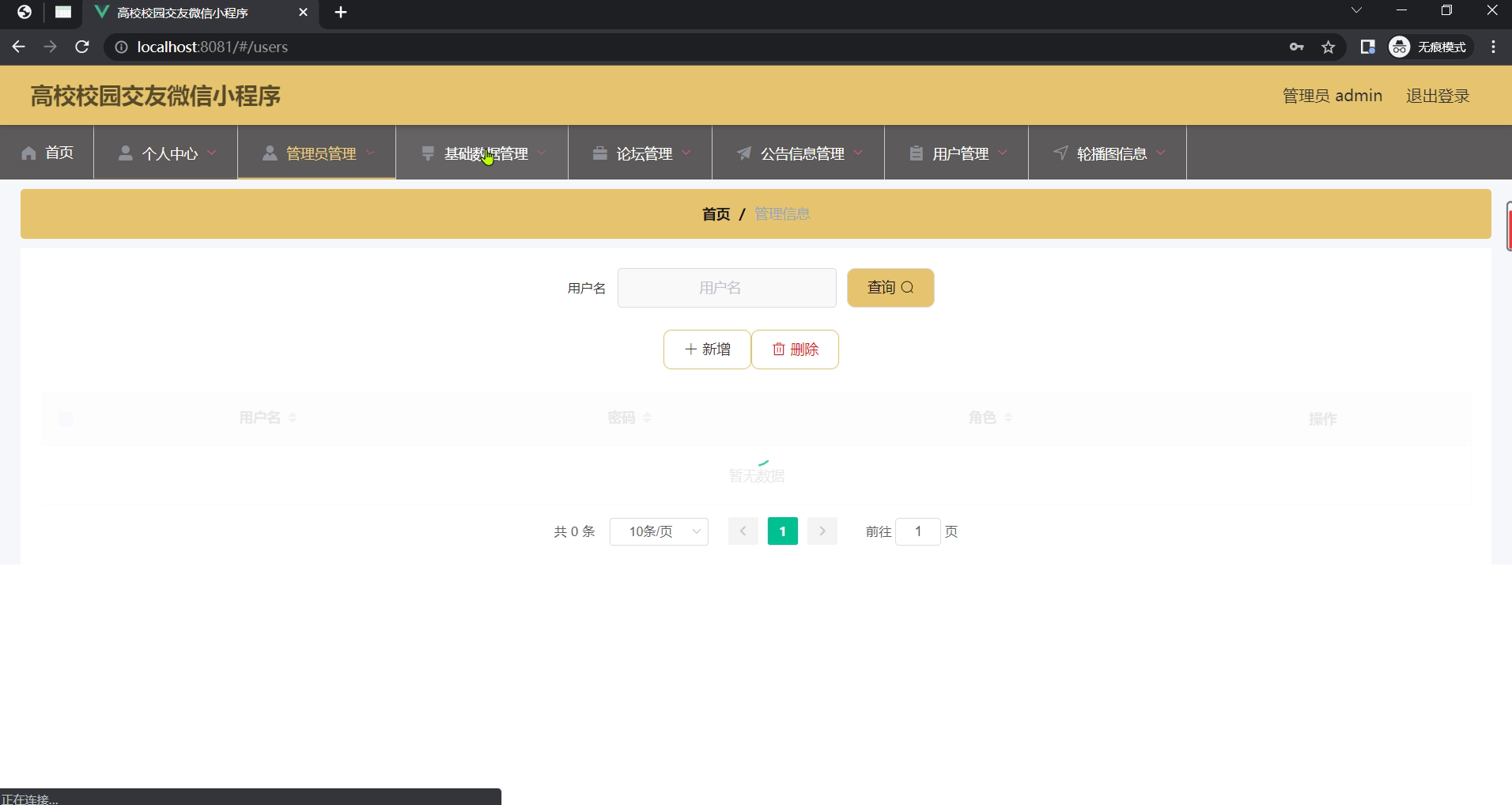This screenshot has width=1512, height=805.
Task: Click the briefcase icon beside 论坛管理
Action: coord(600,153)
